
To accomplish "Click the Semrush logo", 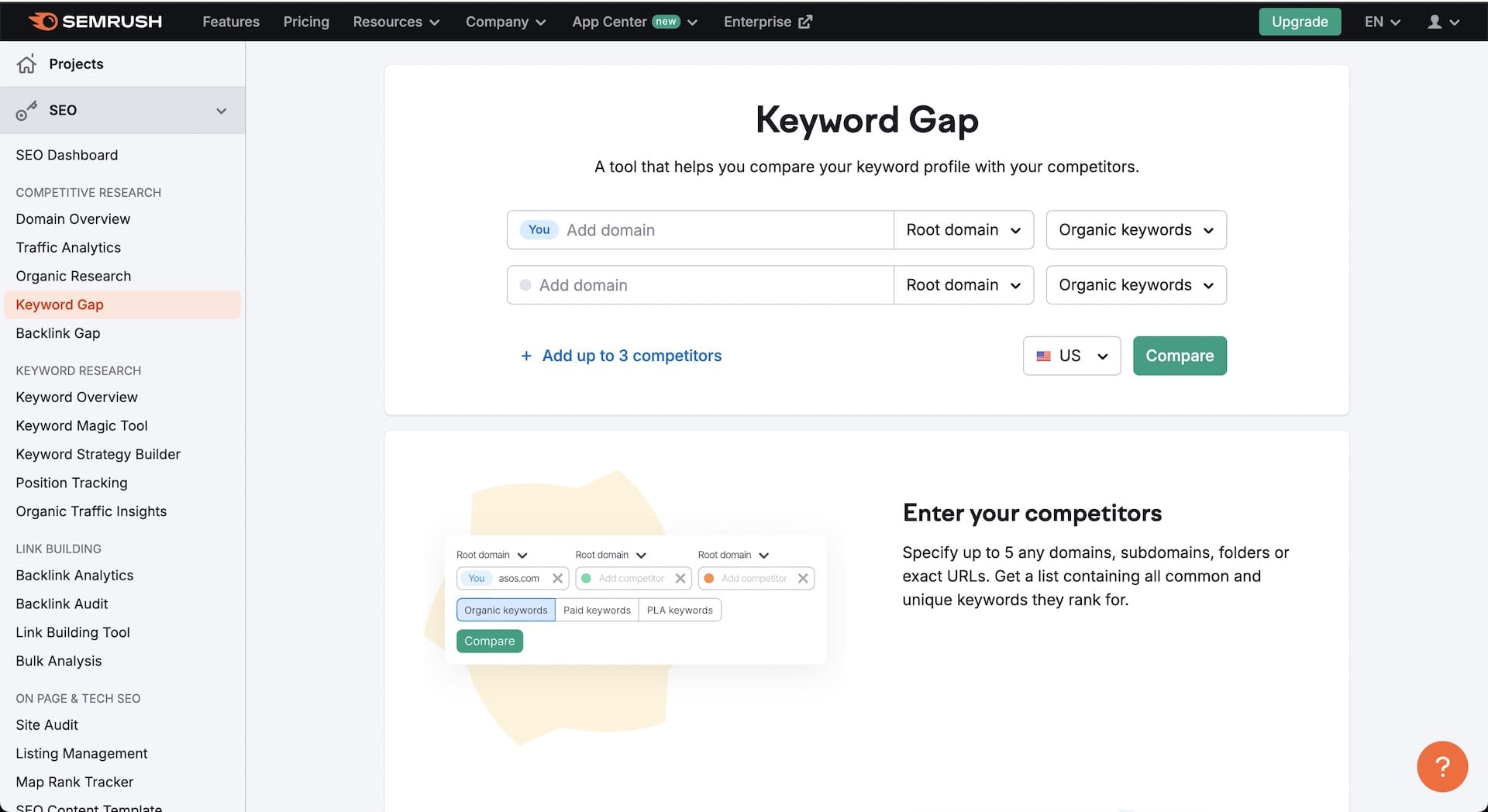I will click(x=95, y=22).
